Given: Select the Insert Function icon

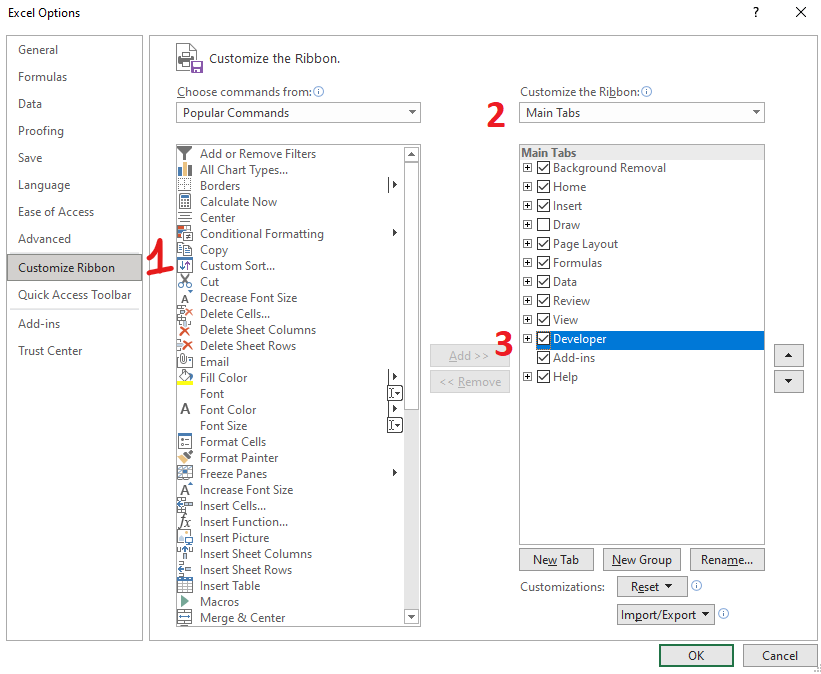Looking at the screenshot, I should [x=186, y=521].
